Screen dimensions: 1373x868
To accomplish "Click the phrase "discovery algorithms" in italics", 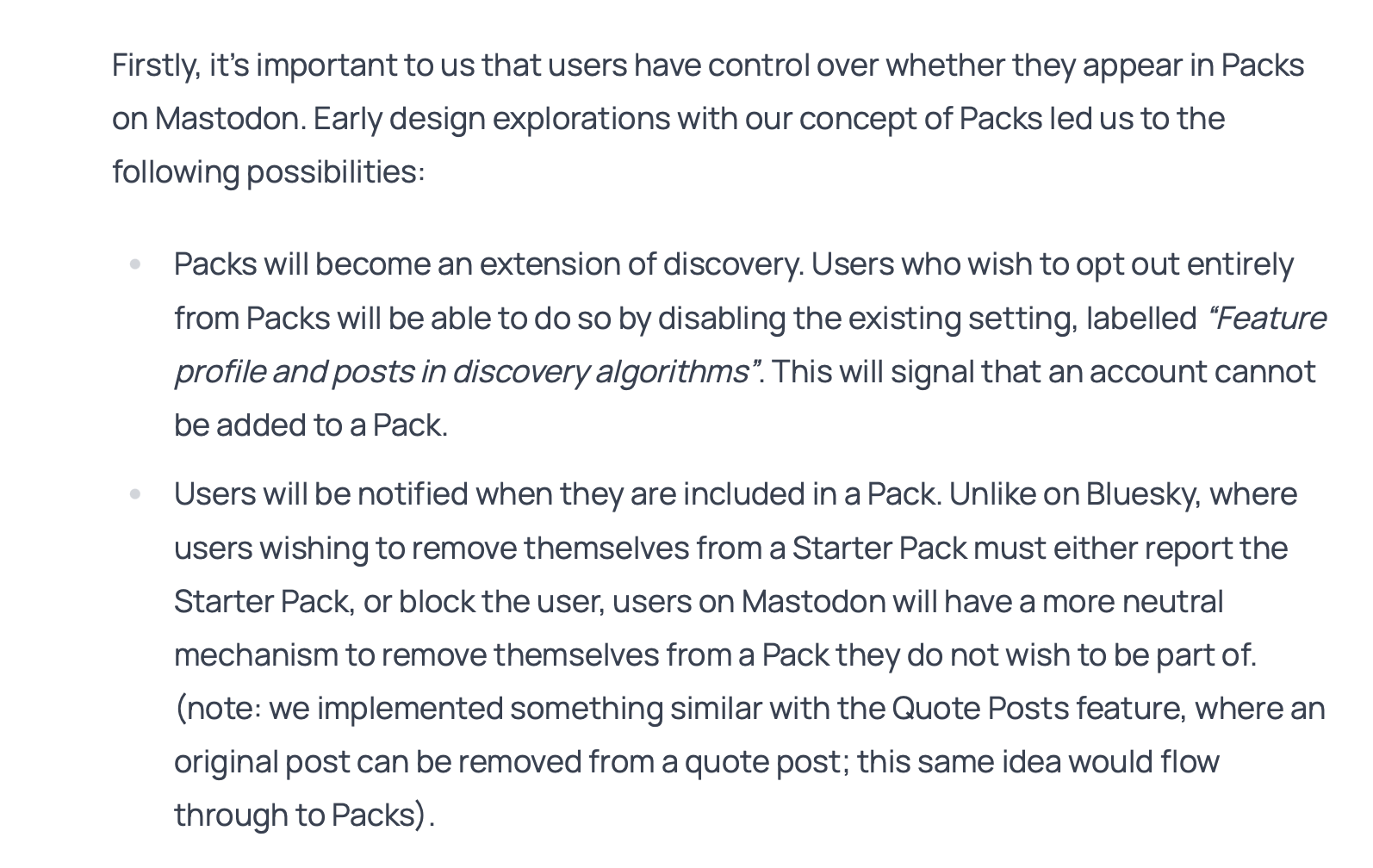I will [x=600, y=372].
